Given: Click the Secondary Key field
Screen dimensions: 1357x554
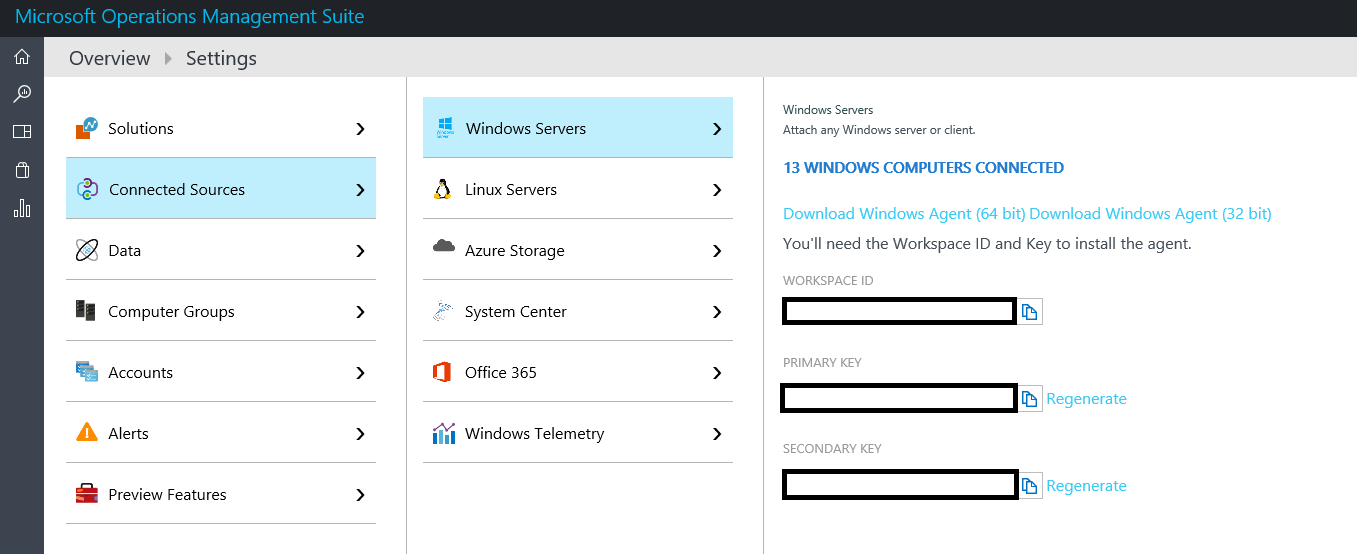Looking at the screenshot, I should coord(900,485).
